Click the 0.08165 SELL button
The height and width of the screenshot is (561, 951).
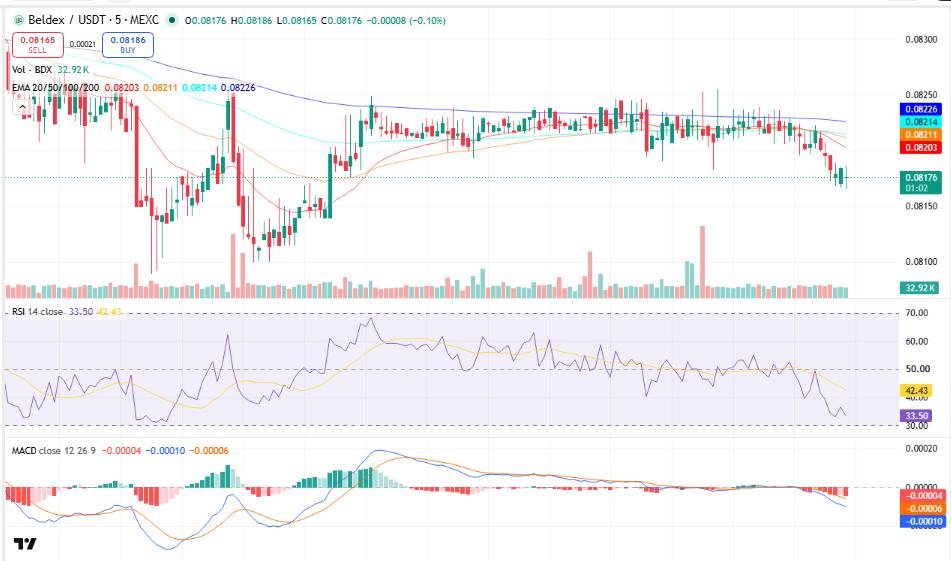click(x=38, y=45)
